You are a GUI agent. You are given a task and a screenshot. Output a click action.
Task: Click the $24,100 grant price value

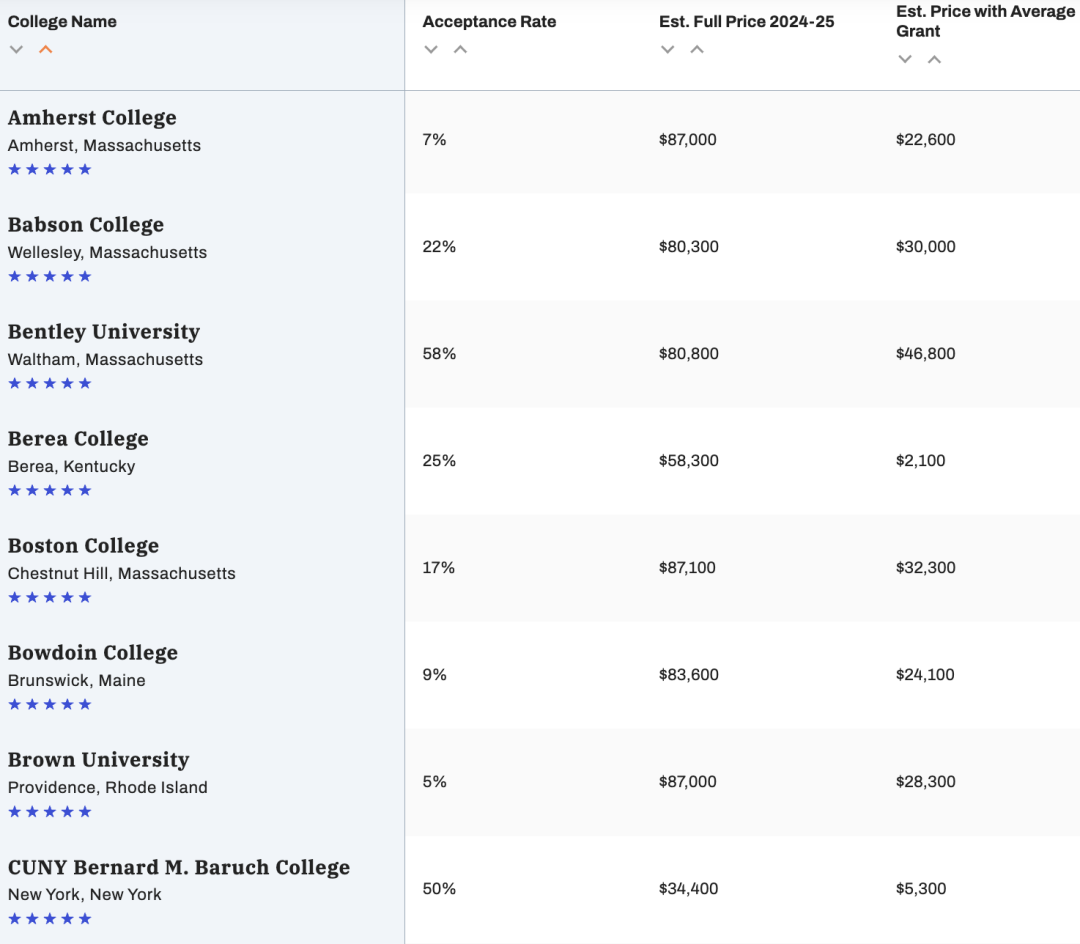point(925,675)
